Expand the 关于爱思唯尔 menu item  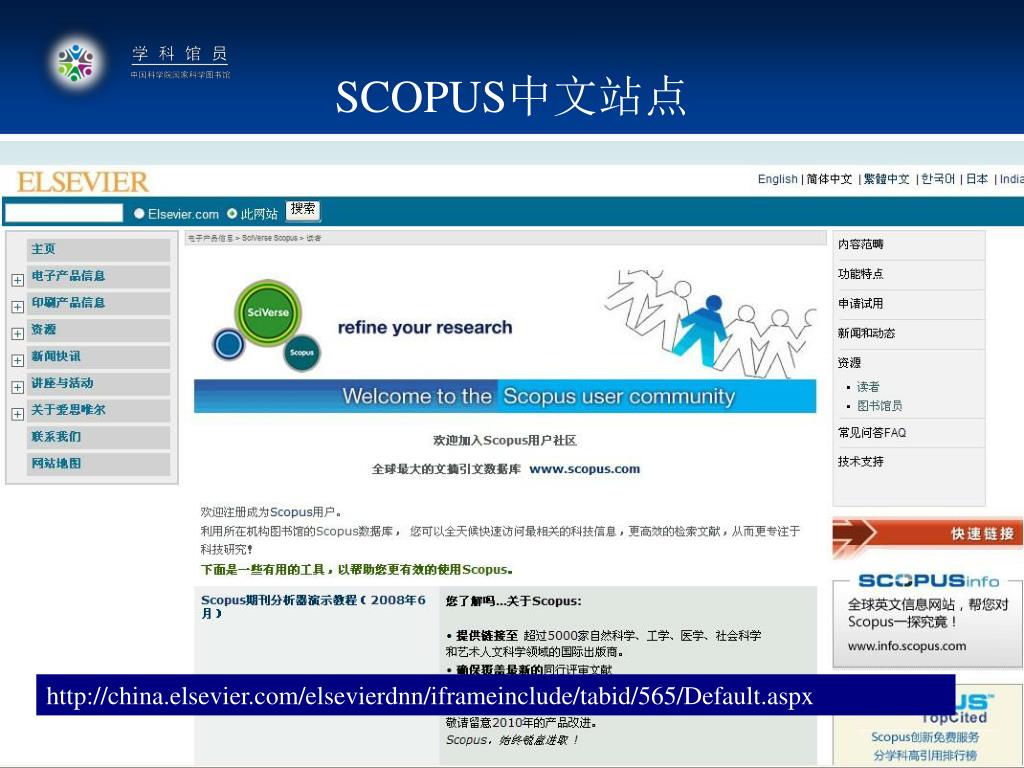[18, 414]
